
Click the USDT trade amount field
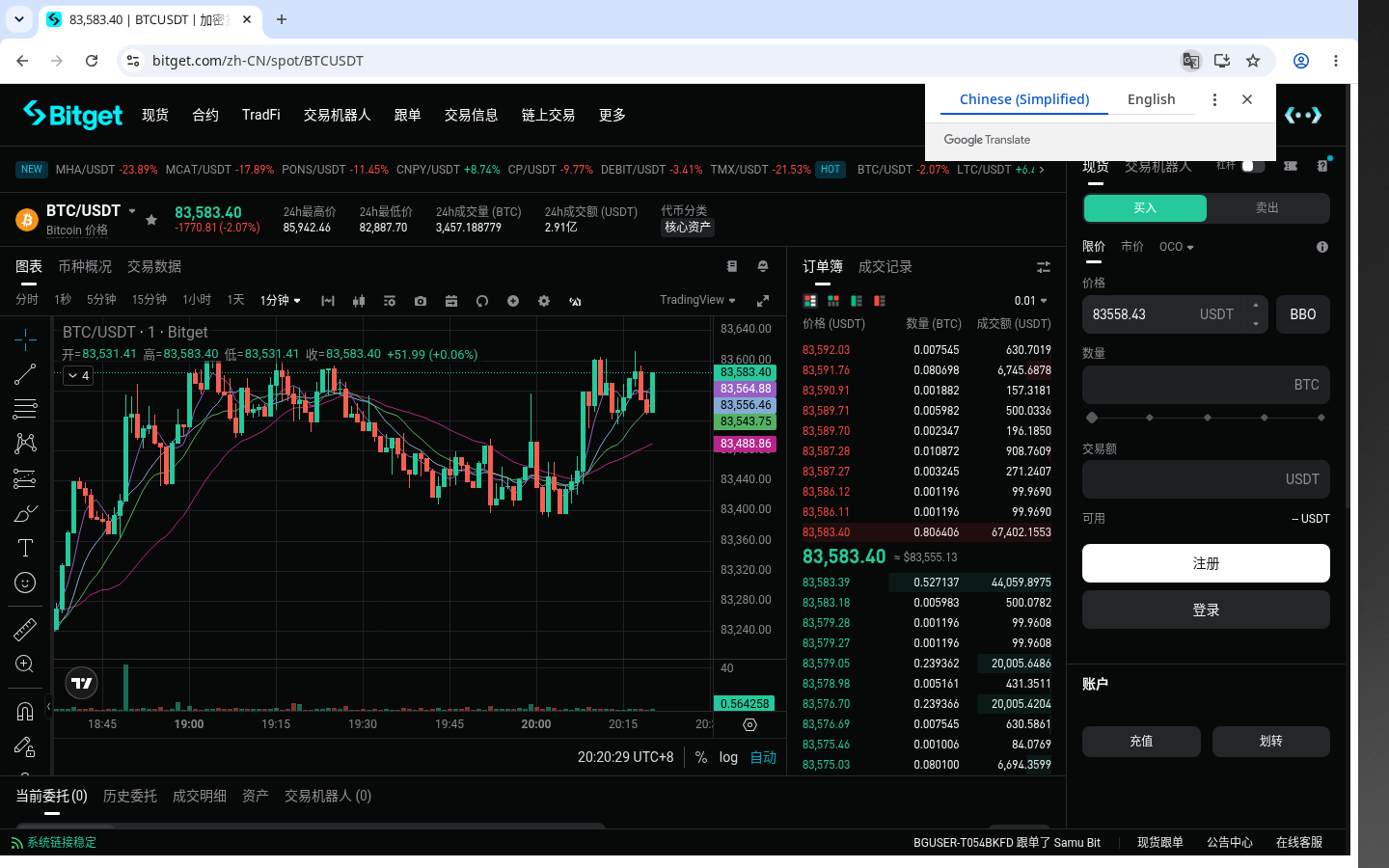(1206, 479)
